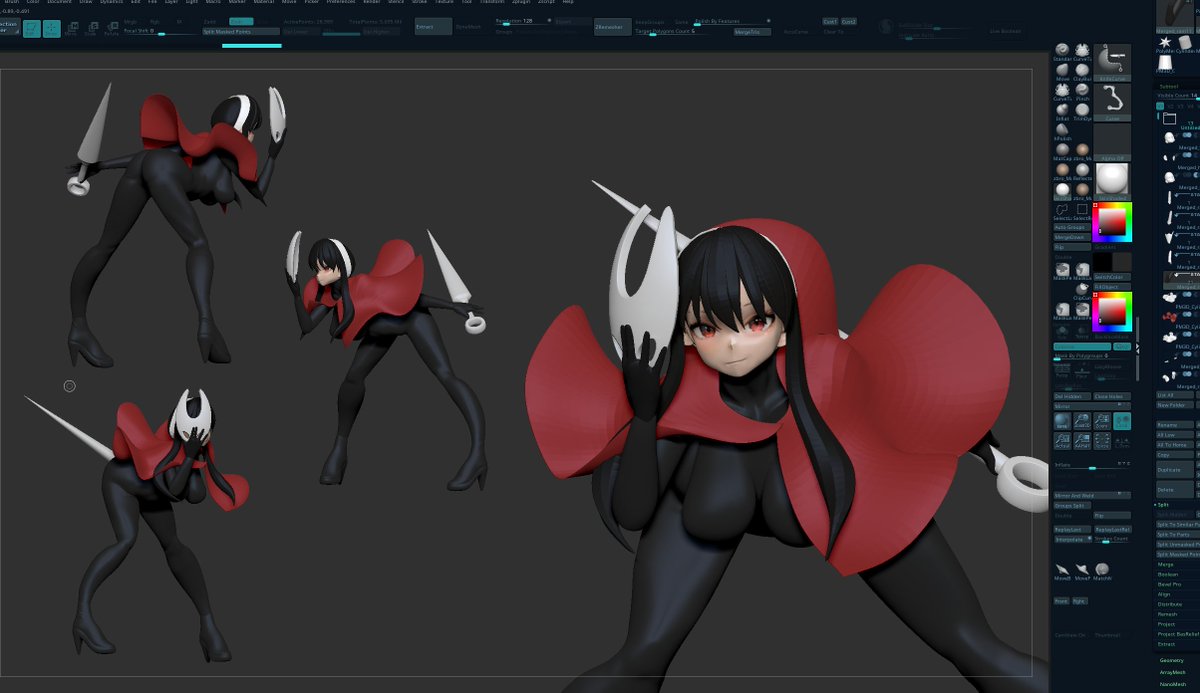The height and width of the screenshot is (693, 1200).
Task: Pick a hue in upper color picker
Action: point(1113,222)
